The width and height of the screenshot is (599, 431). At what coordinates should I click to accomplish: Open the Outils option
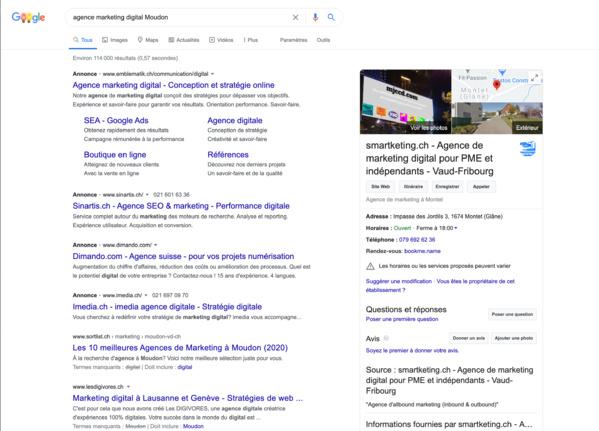(323, 40)
